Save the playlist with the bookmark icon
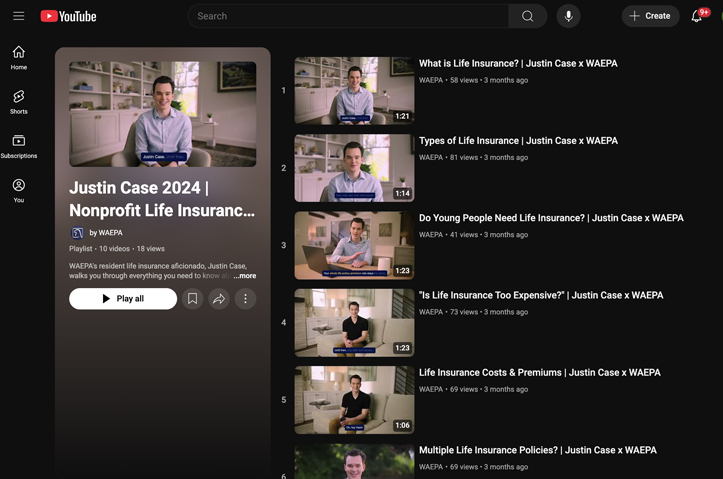 192,299
